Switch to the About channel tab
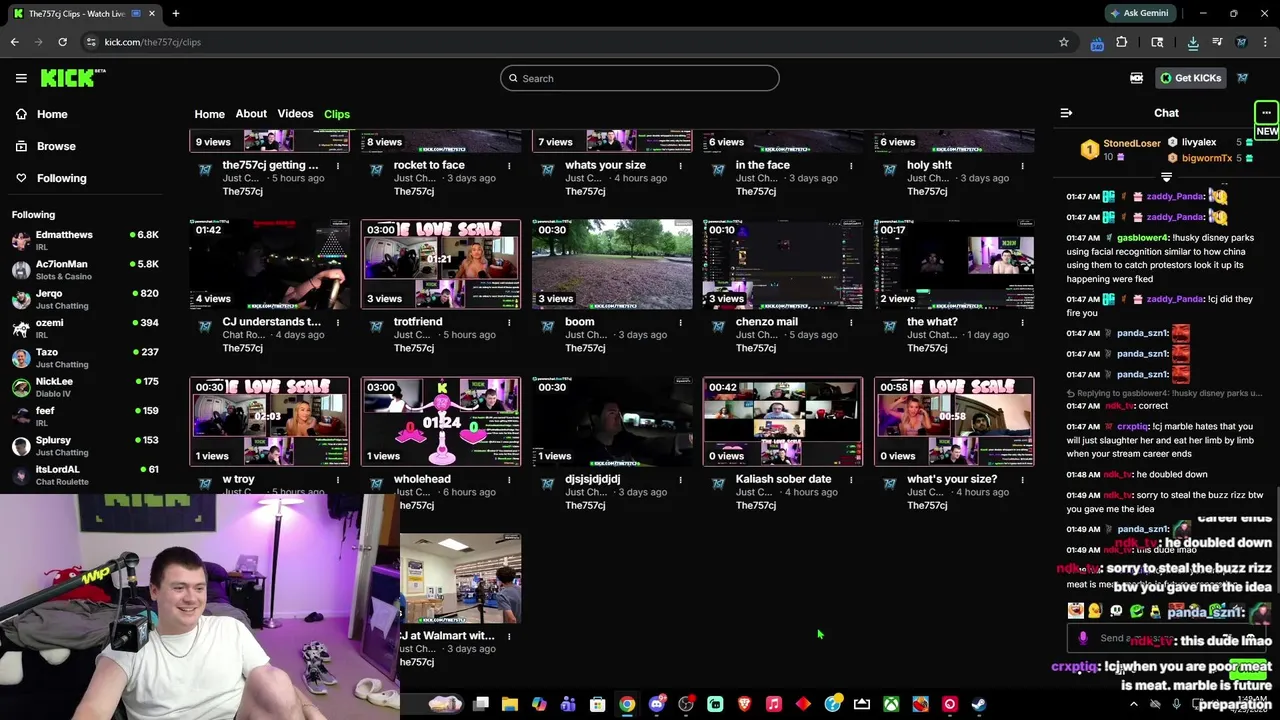Image resolution: width=1280 pixels, height=720 pixels. click(251, 114)
